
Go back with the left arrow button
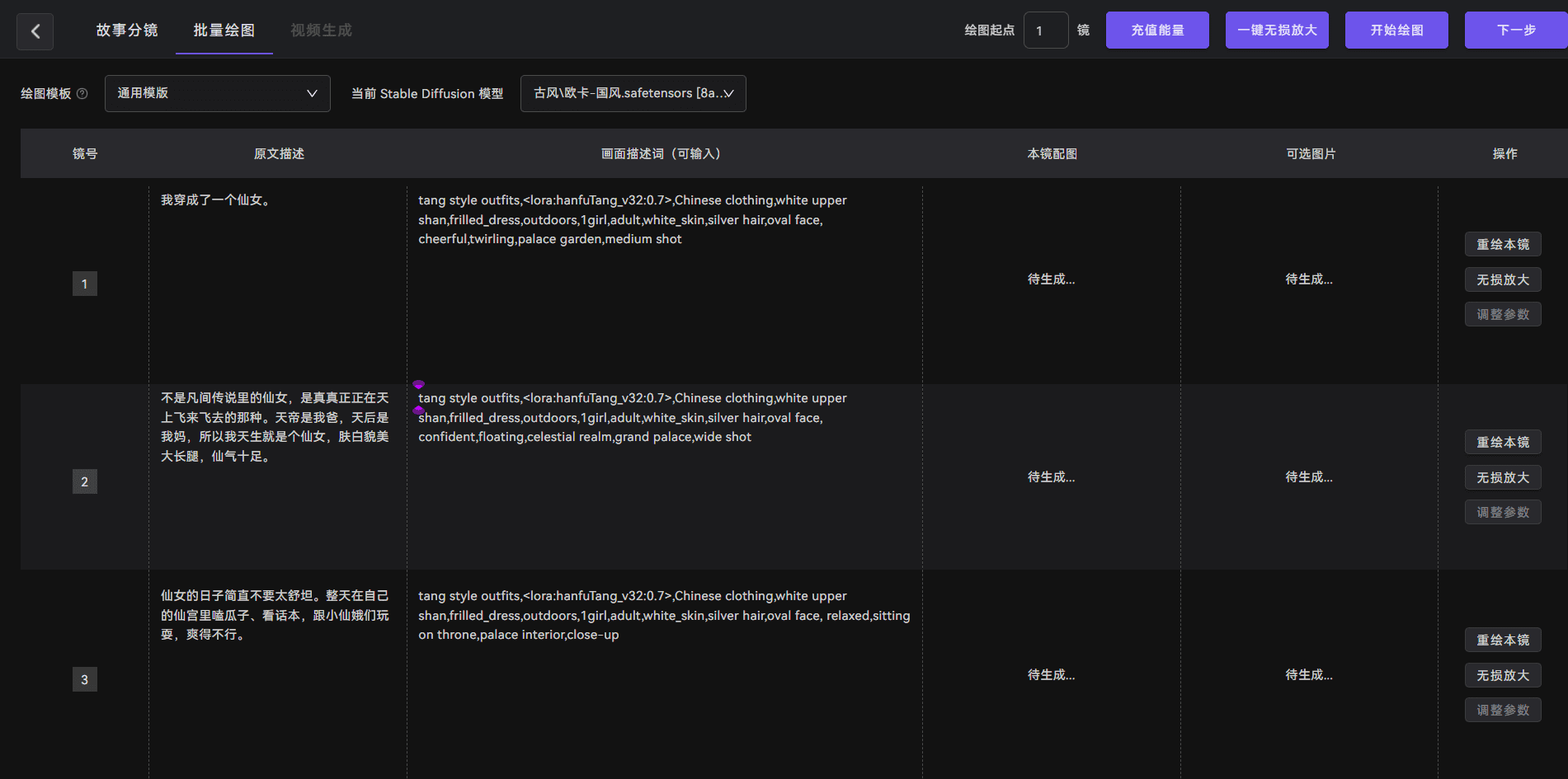(35, 31)
